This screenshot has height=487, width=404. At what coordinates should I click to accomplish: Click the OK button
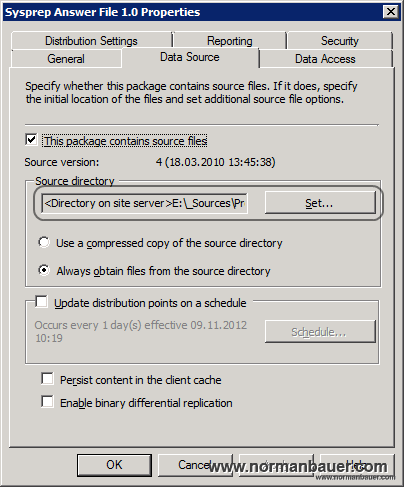[x=114, y=465]
